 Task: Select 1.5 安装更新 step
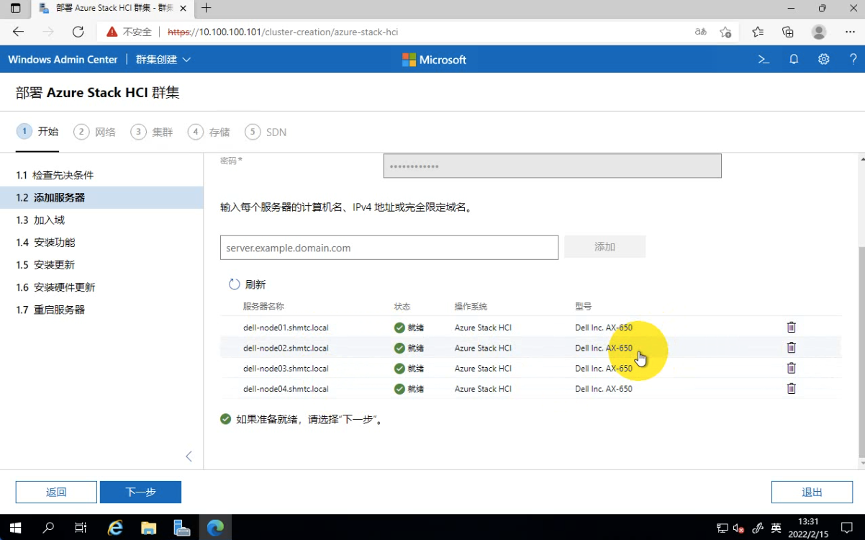(x=102, y=265)
